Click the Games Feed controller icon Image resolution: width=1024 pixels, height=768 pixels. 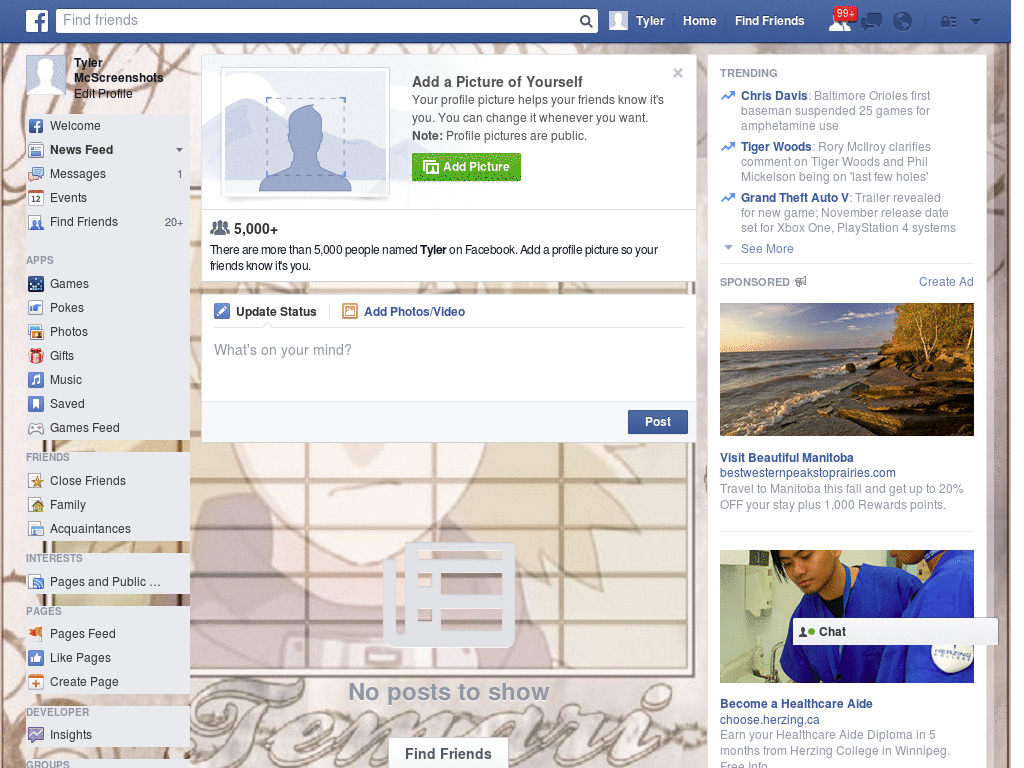36,428
